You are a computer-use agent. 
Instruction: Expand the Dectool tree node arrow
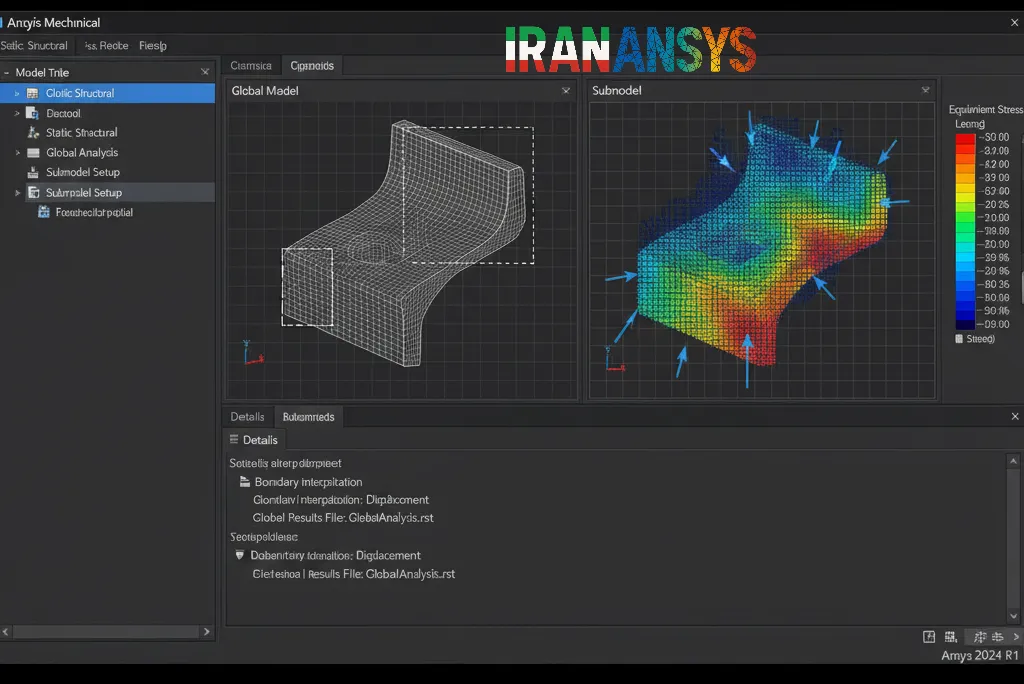pyautogui.click(x=17, y=113)
